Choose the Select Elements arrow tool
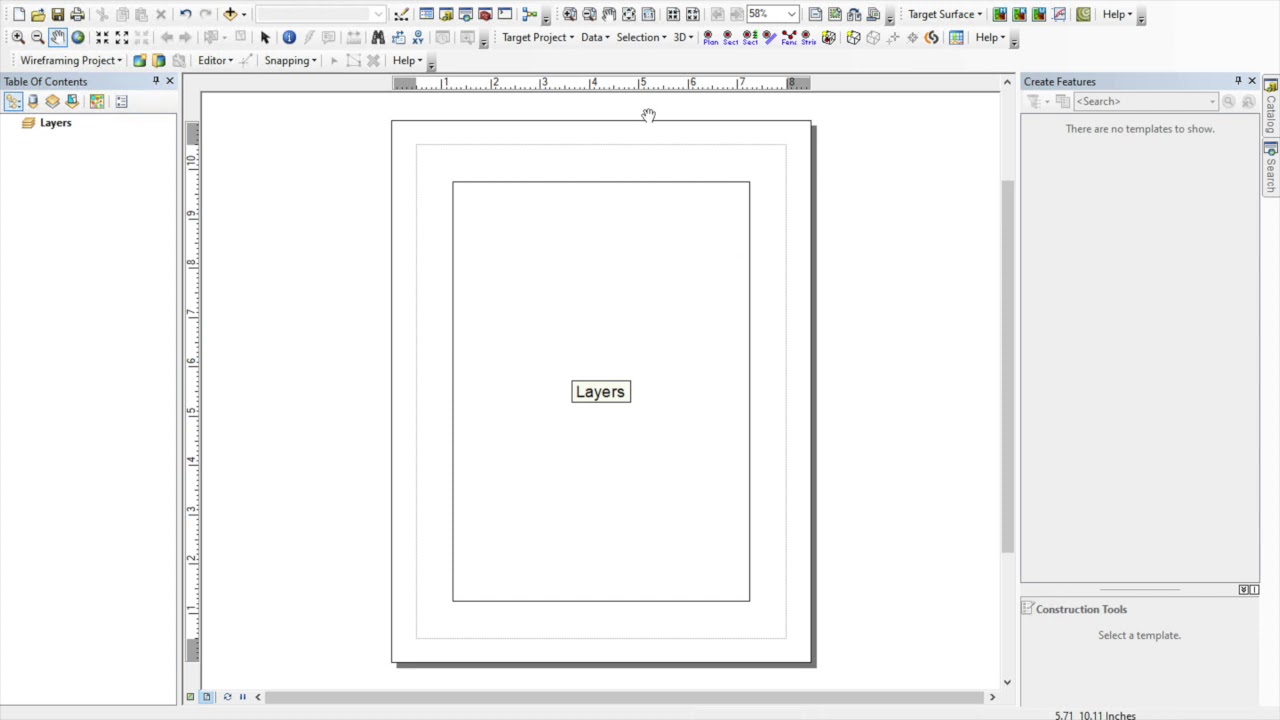This screenshot has height=720, width=1280. click(265, 37)
